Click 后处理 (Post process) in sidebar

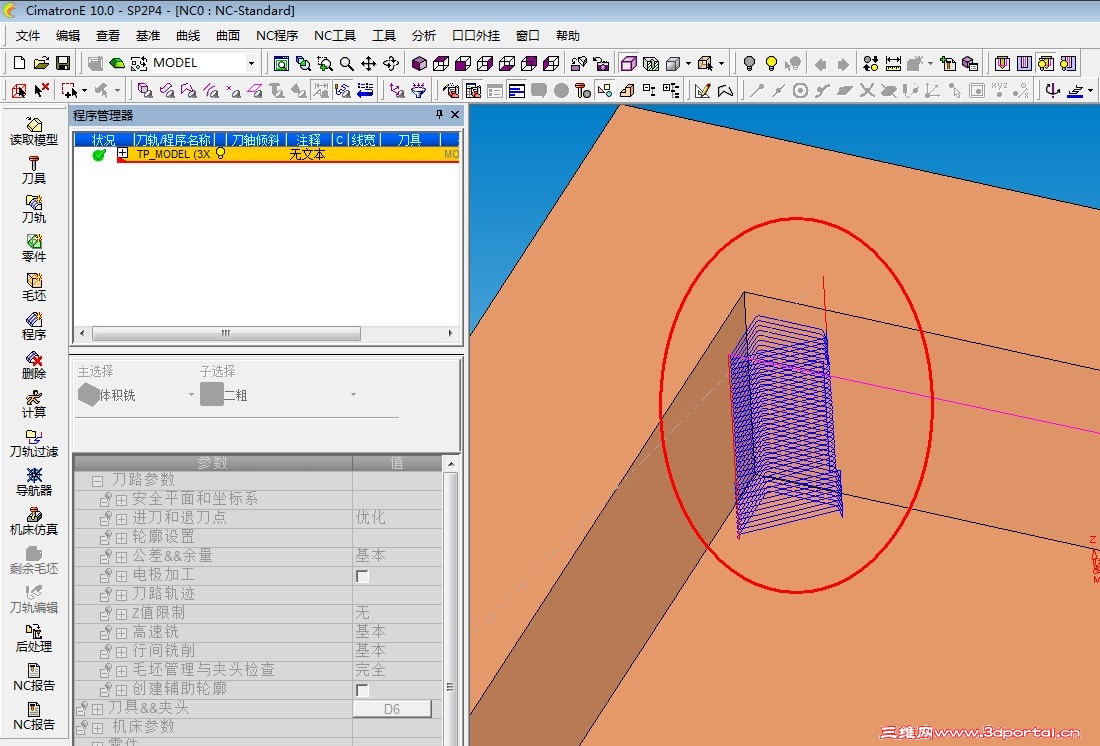tap(34, 639)
